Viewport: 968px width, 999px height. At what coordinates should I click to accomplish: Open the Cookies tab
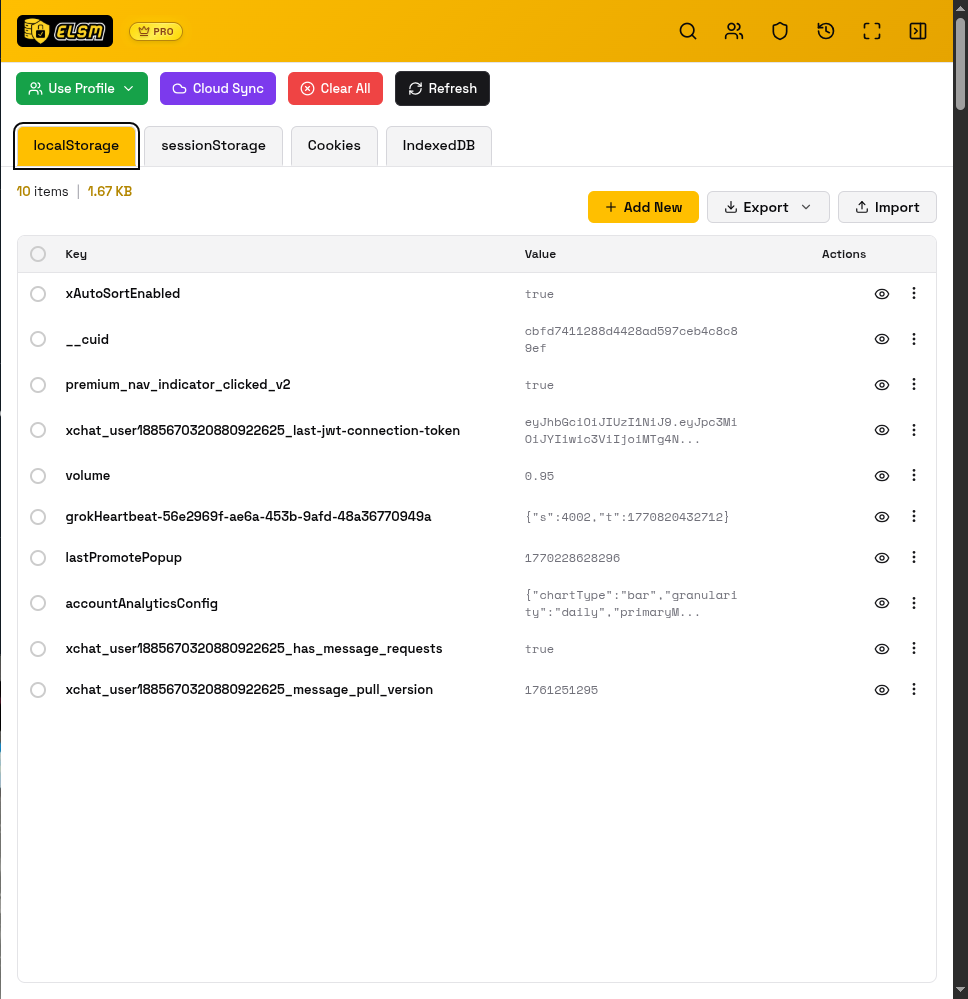[334, 145]
